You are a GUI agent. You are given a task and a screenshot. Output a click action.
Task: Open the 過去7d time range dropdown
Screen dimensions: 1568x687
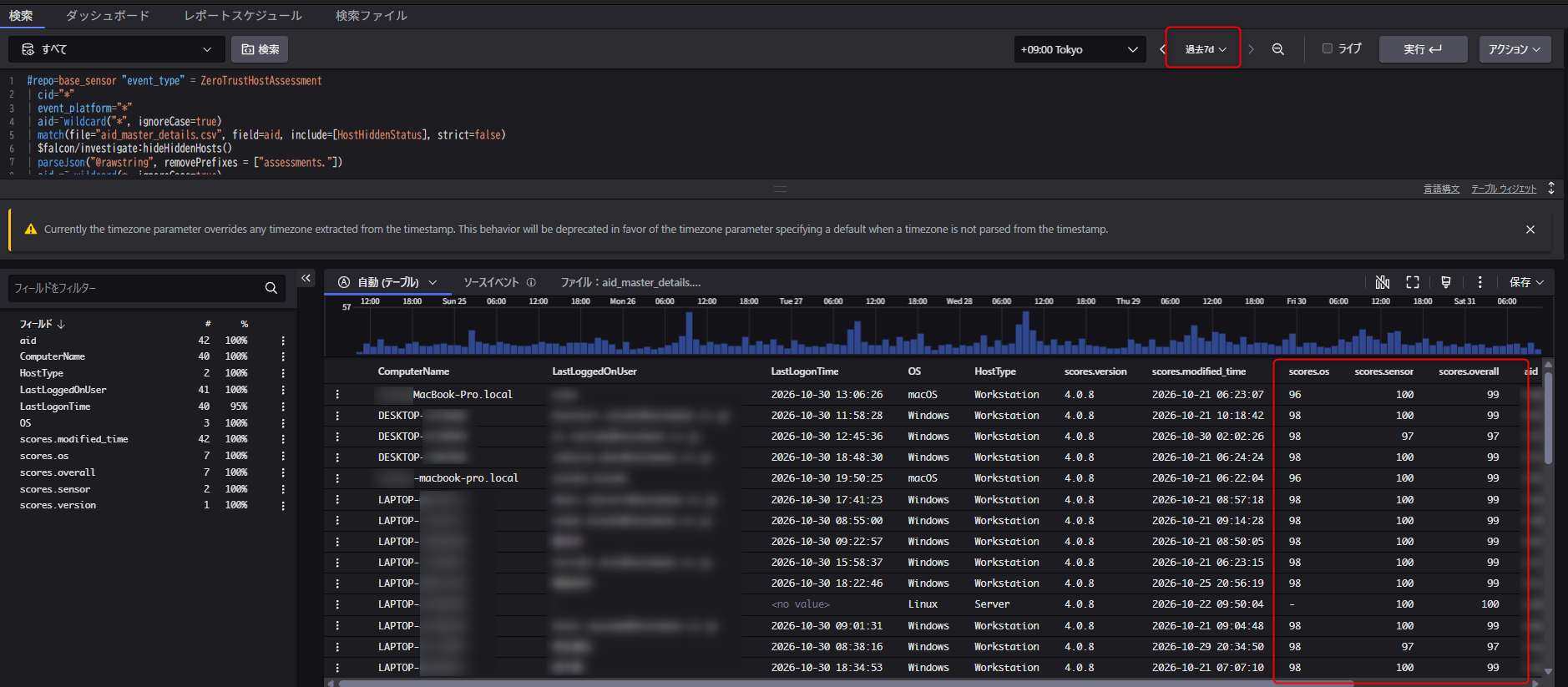1205,49
